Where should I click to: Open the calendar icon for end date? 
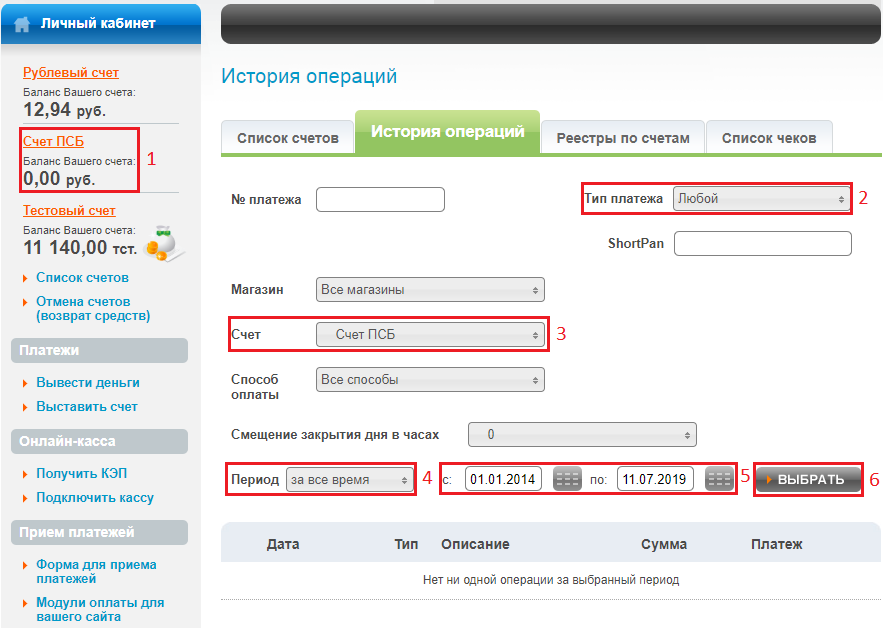click(719, 479)
